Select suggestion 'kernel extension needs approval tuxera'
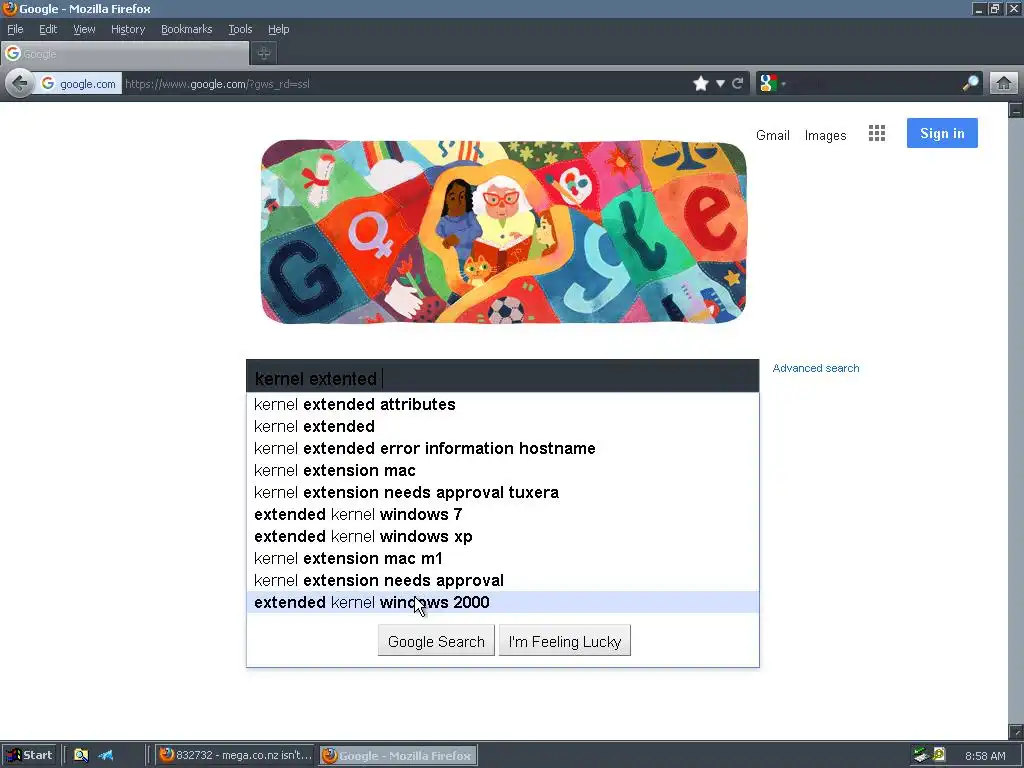Image resolution: width=1024 pixels, height=768 pixels. (502, 492)
